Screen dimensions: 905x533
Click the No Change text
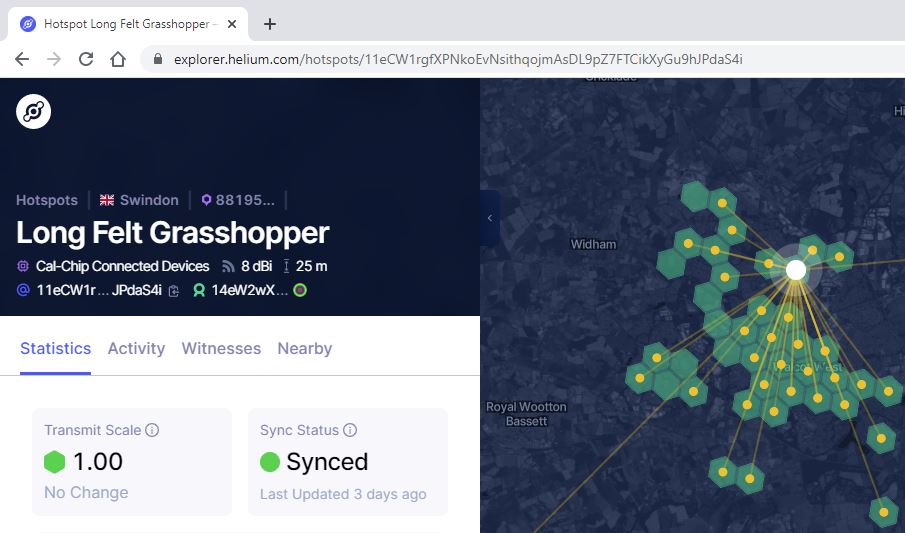click(x=86, y=493)
